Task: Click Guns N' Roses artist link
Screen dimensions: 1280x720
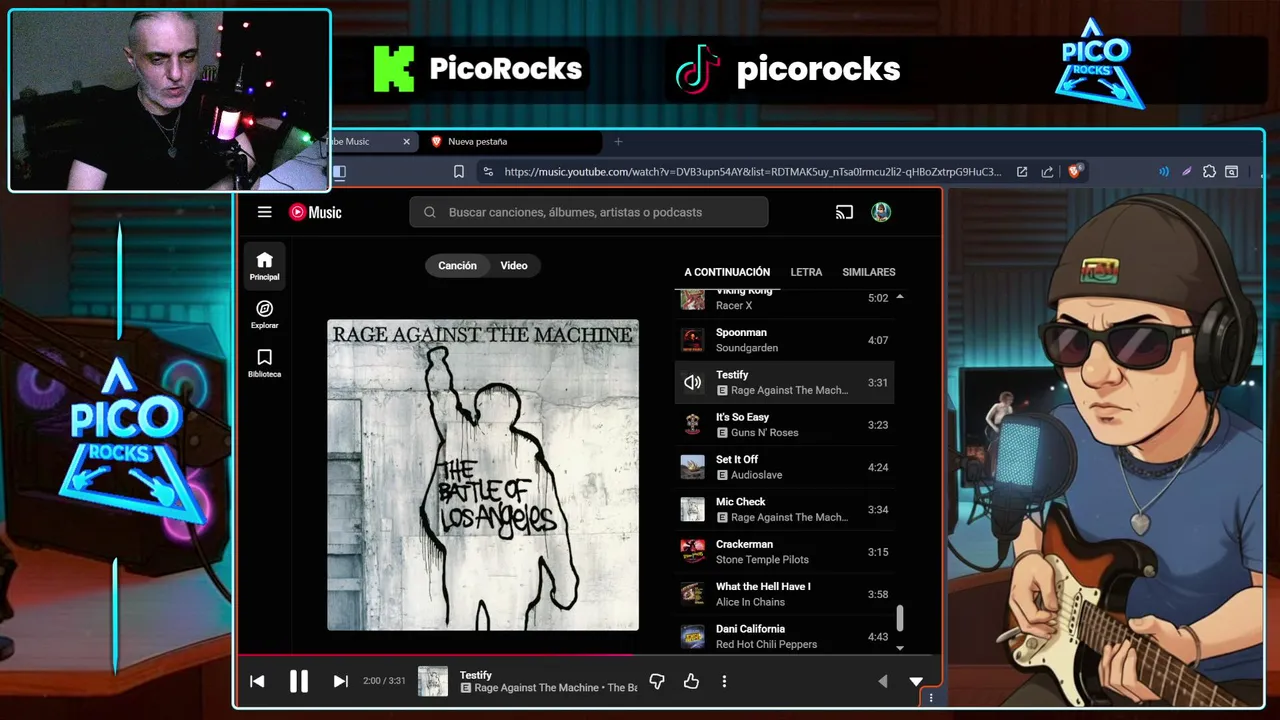Action: (x=764, y=432)
